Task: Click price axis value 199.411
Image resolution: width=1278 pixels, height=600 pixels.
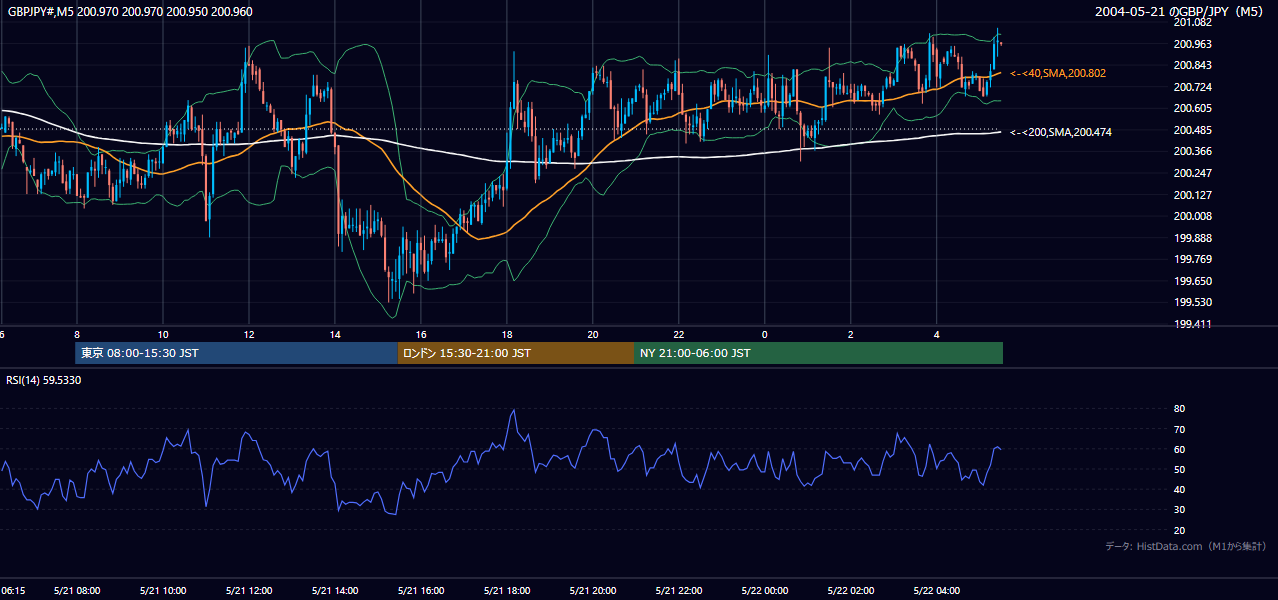Action: [1193, 324]
